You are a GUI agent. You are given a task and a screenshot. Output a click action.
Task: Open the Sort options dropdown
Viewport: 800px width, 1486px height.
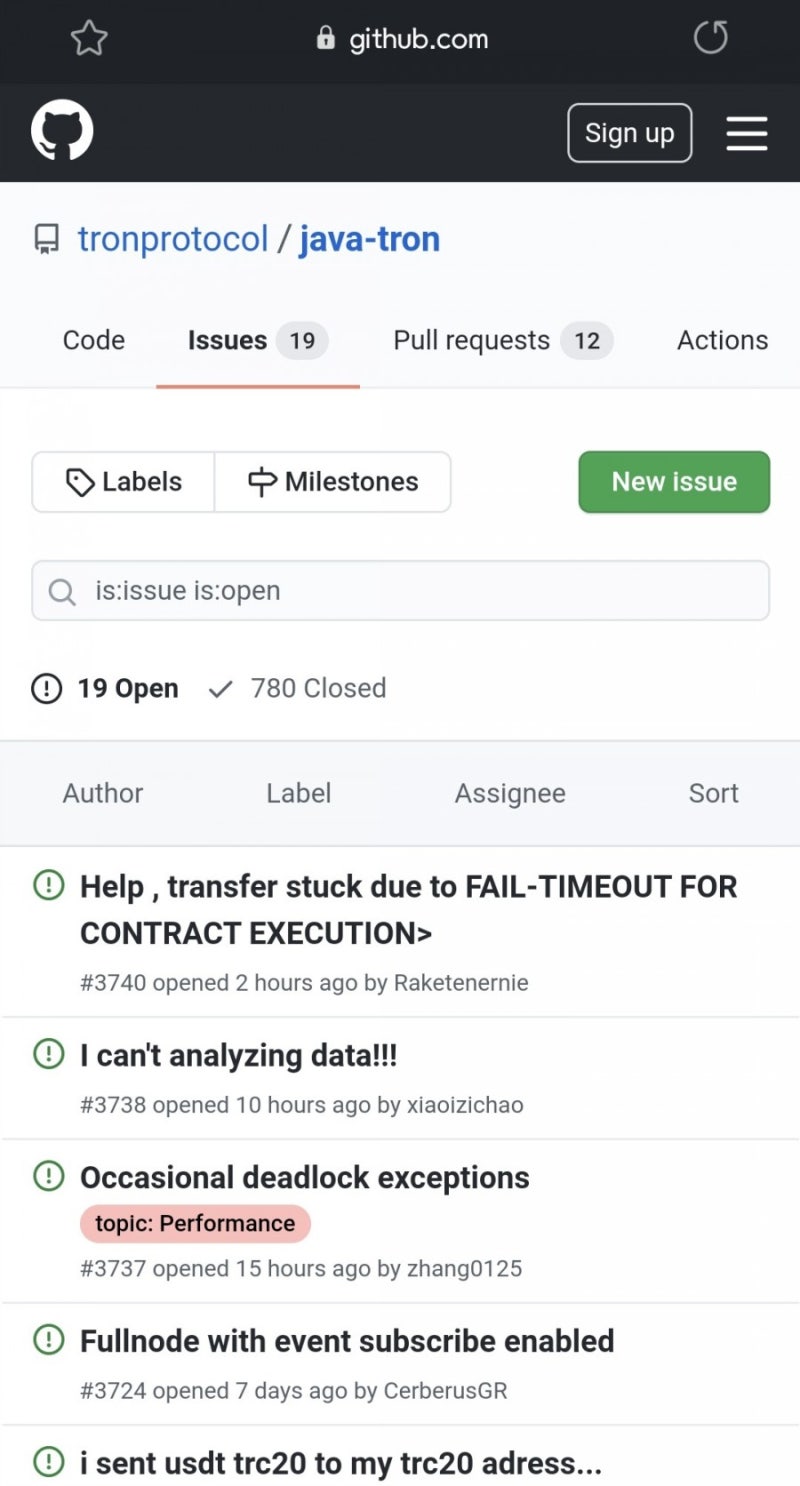click(713, 793)
